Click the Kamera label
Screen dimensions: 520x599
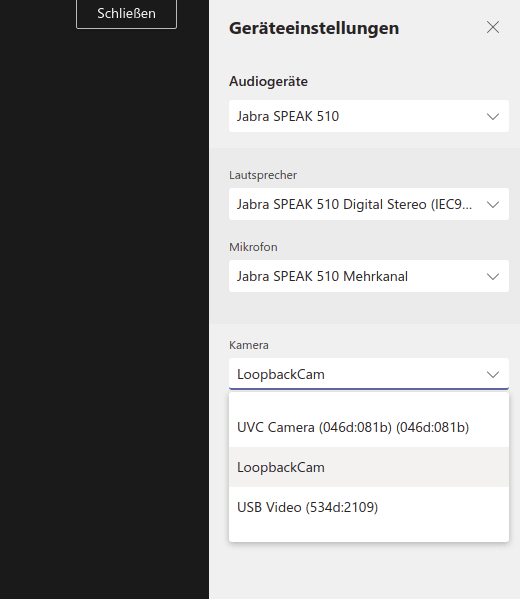point(249,345)
